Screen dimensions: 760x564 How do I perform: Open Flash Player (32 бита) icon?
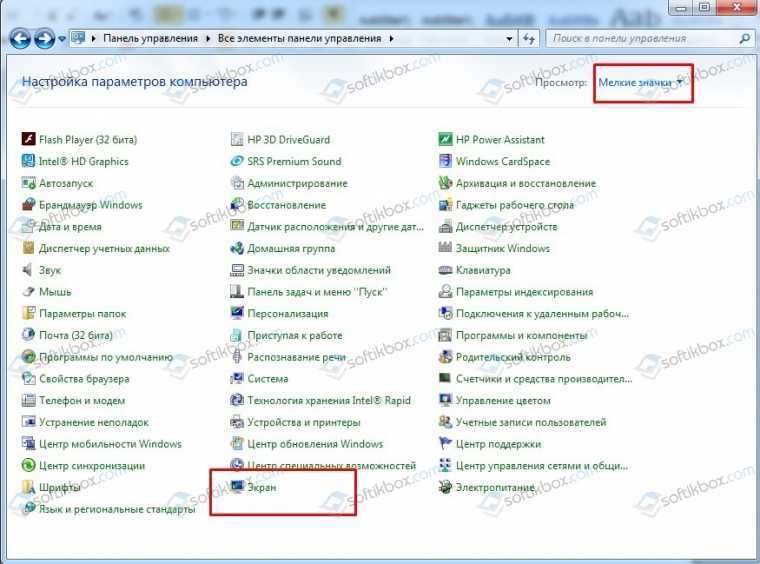click(x=29, y=140)
